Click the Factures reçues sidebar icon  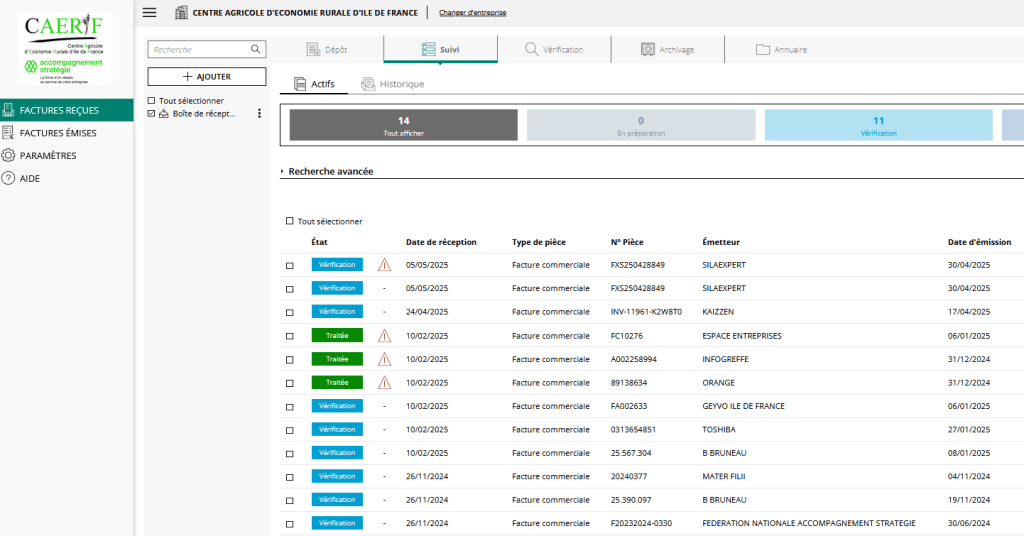click(8, 110)
